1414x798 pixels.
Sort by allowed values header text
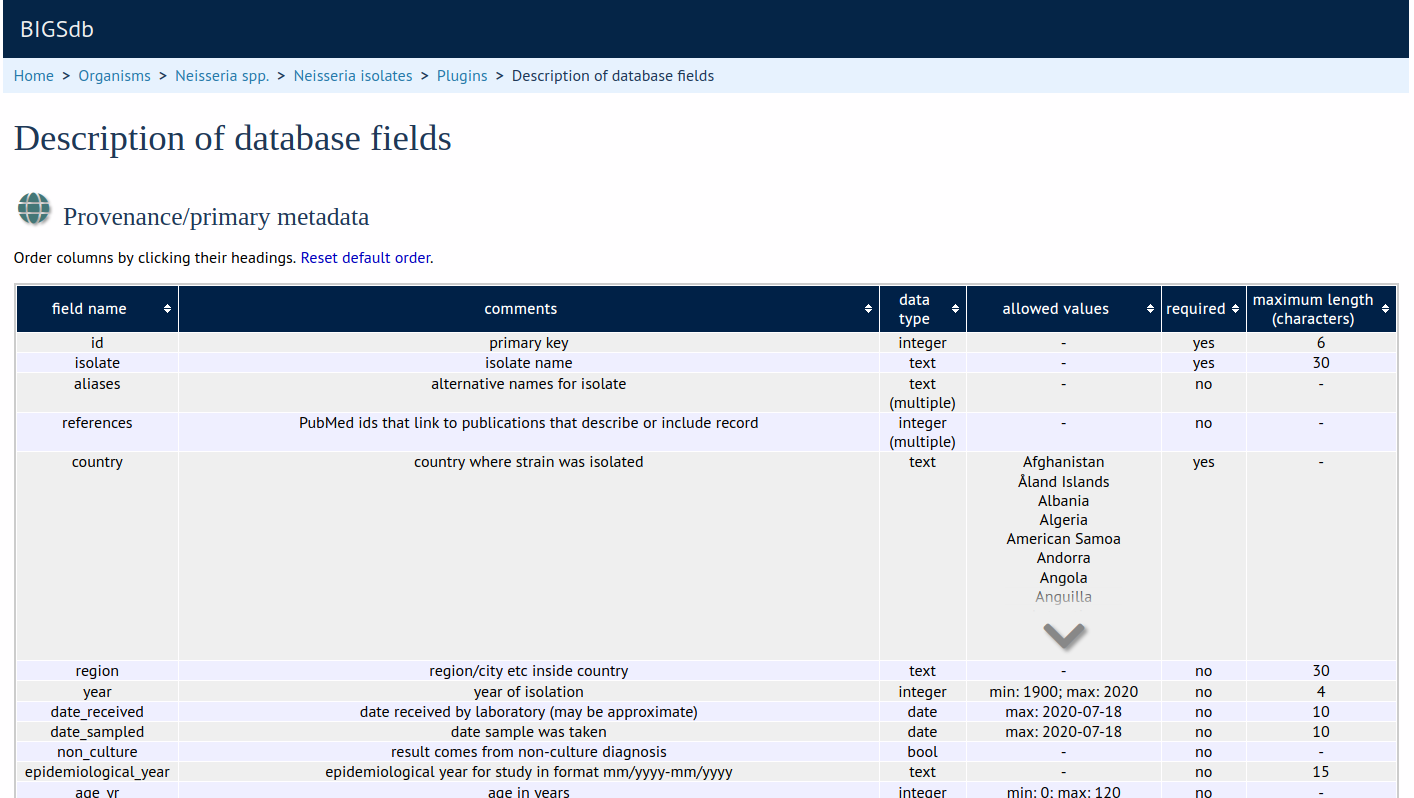[x=1055, y=309]
